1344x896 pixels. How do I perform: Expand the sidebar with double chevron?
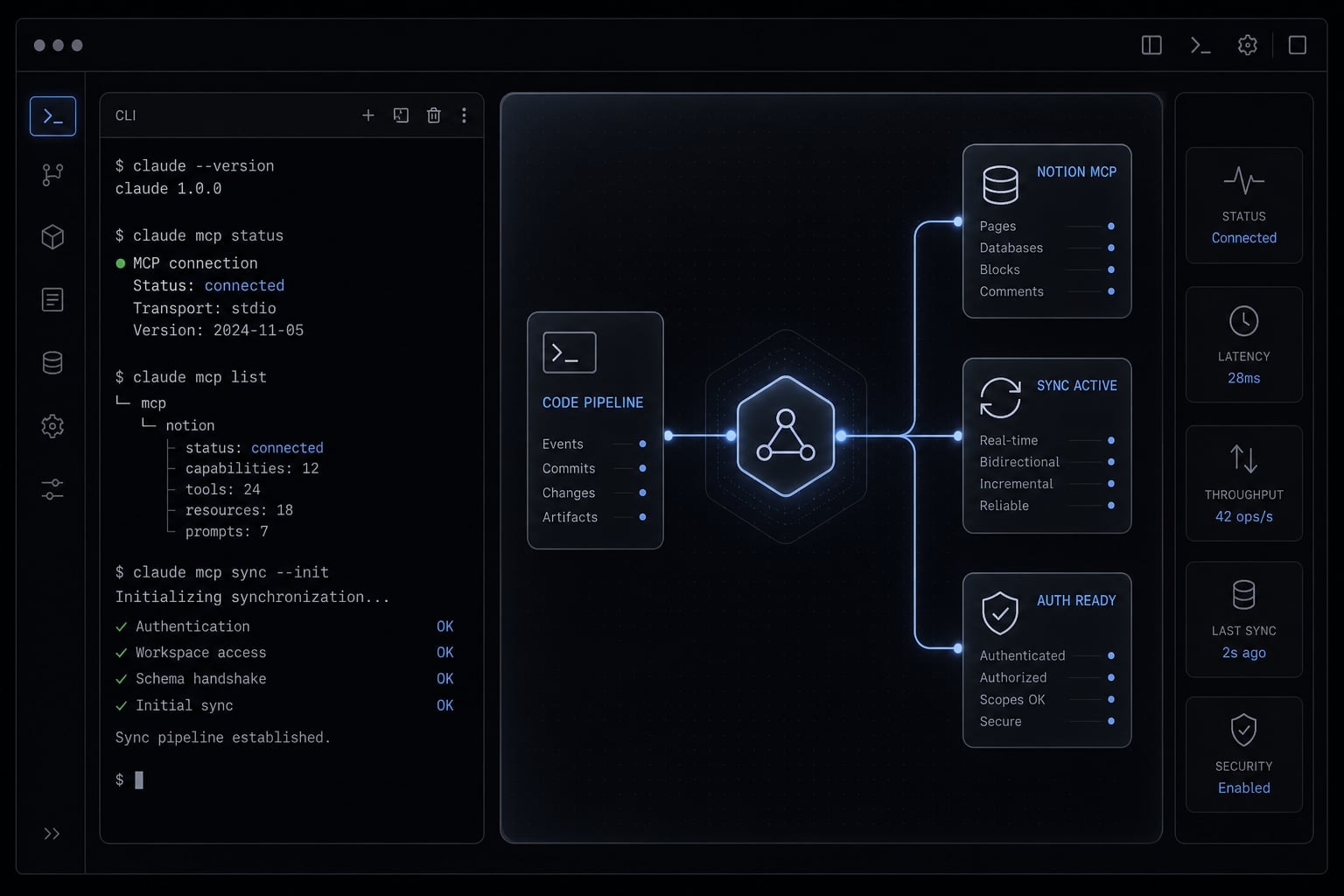52,834
